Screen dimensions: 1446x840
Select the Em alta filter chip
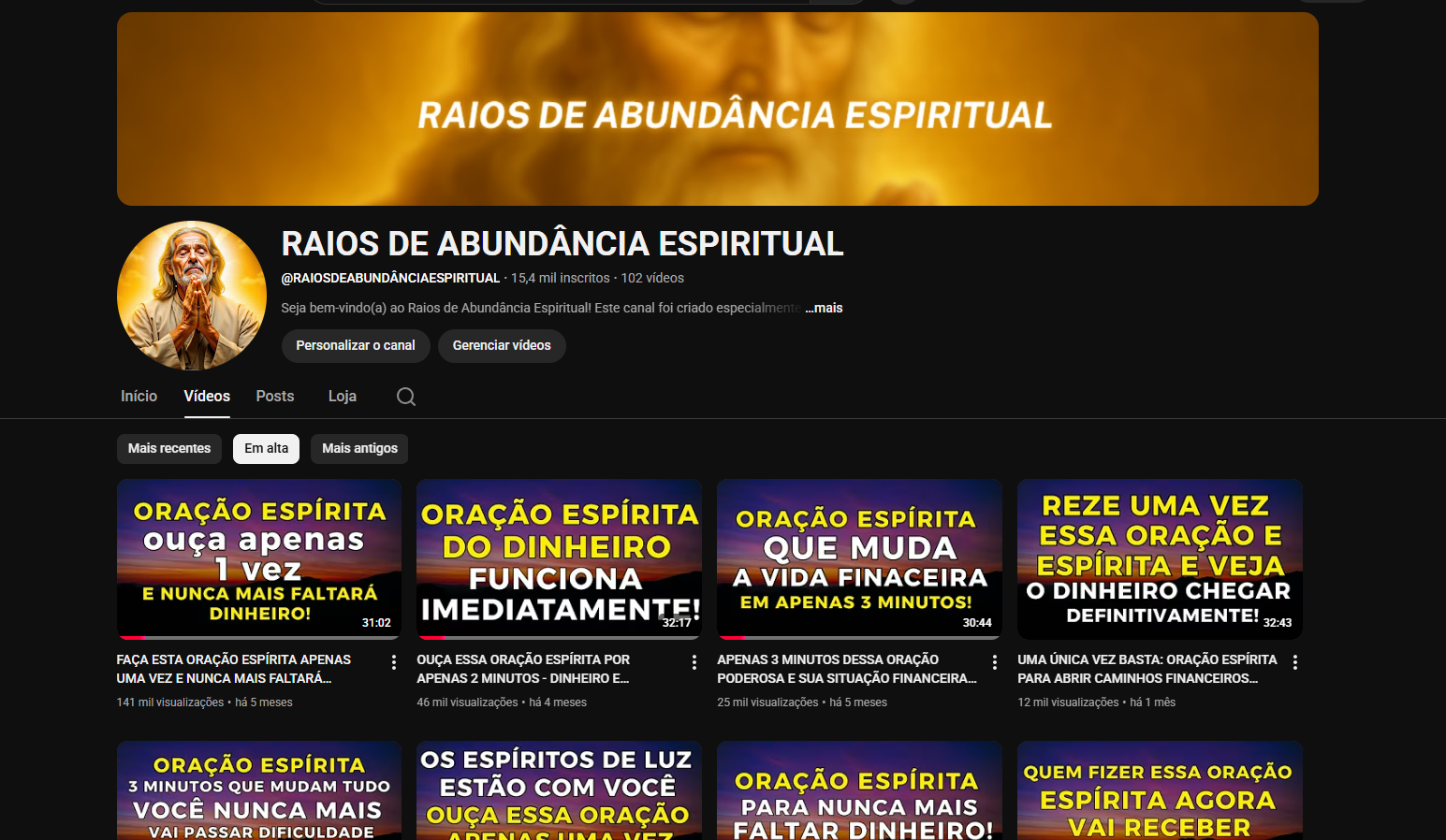[267, 449]
